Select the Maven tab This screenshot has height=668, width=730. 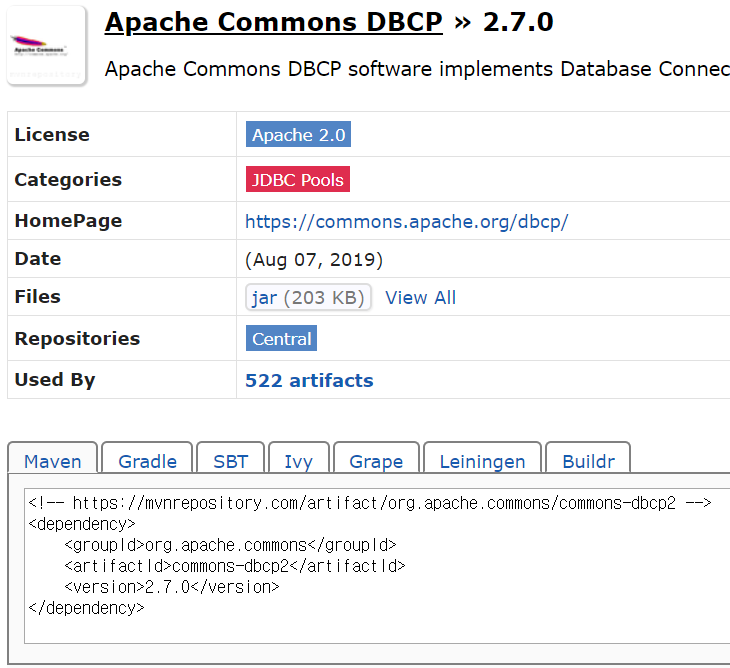[53, 461]
